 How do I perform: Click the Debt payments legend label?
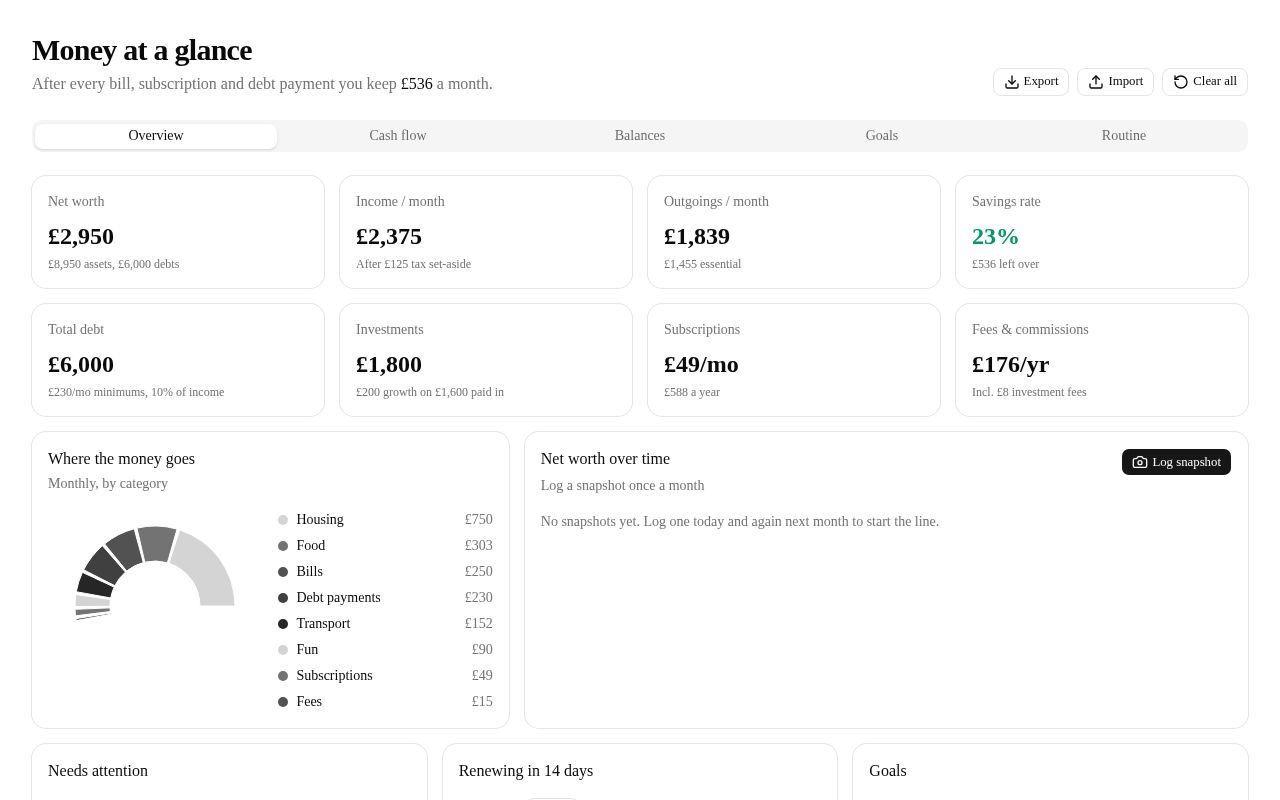pos(338,598)
